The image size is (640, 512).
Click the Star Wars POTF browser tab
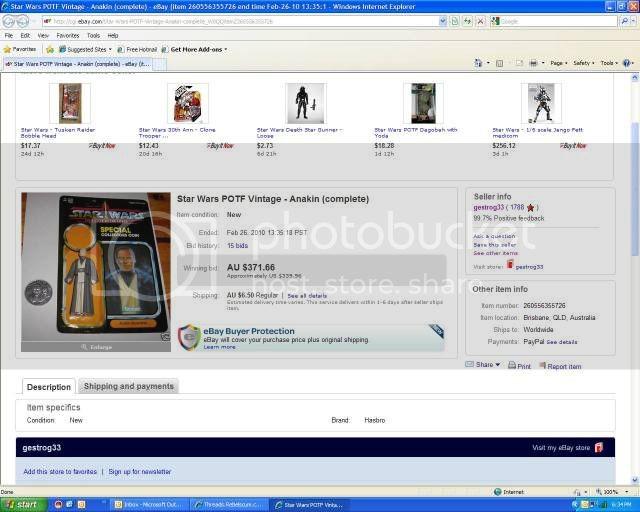[x=80, y=64]
